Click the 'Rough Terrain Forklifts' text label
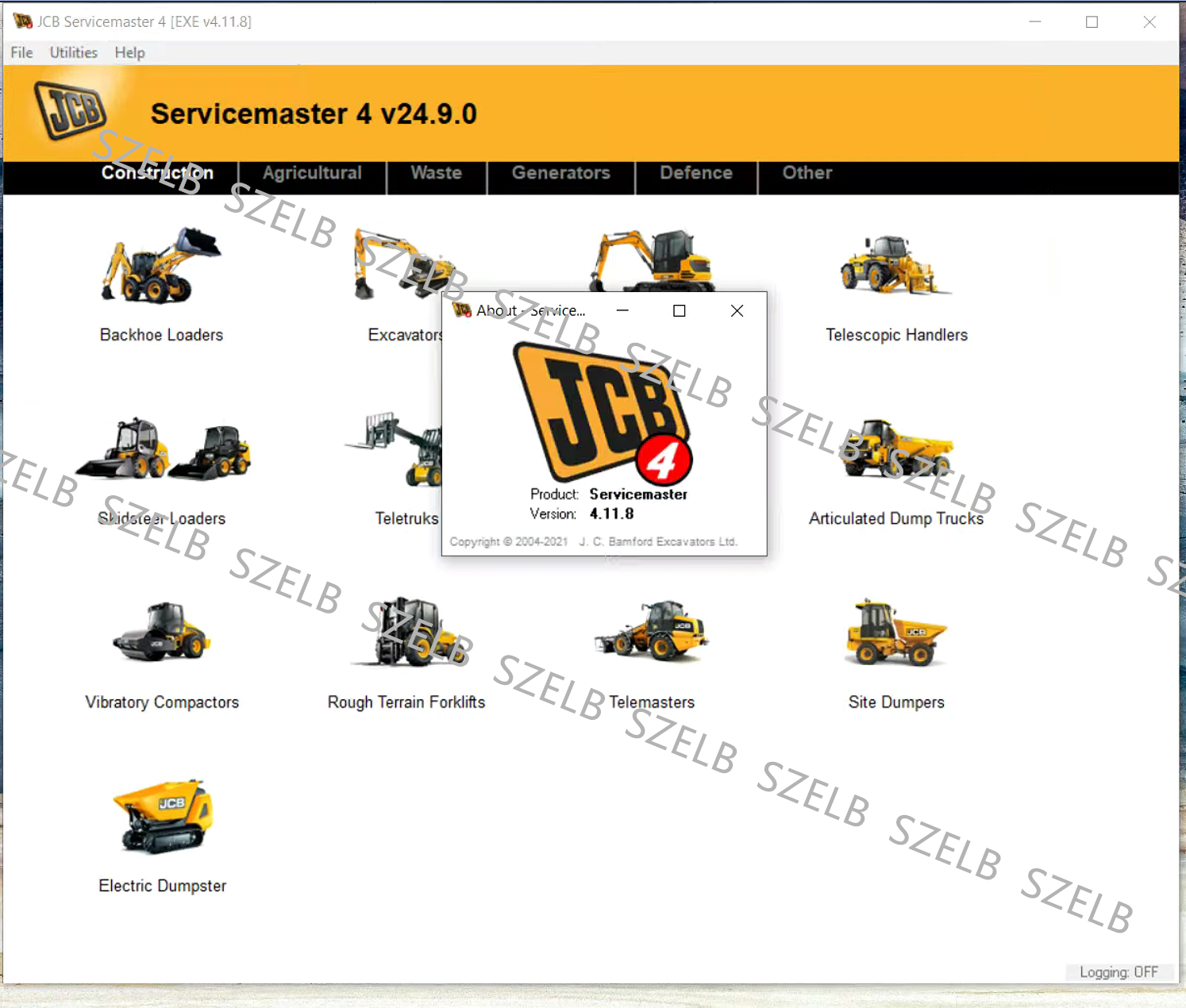Screen dimensions: 1186x1008 coord(406,702)
